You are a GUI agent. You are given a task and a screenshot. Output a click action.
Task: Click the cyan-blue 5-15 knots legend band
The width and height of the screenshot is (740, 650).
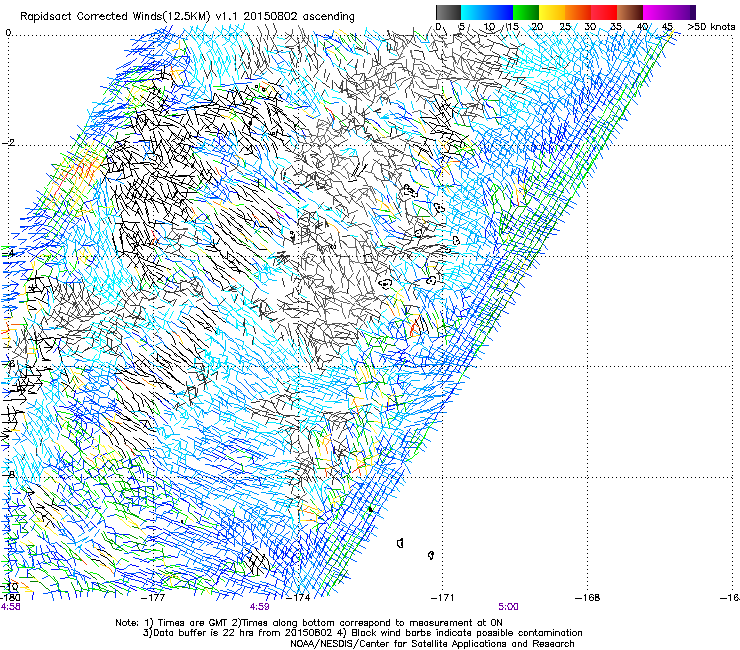487,12
